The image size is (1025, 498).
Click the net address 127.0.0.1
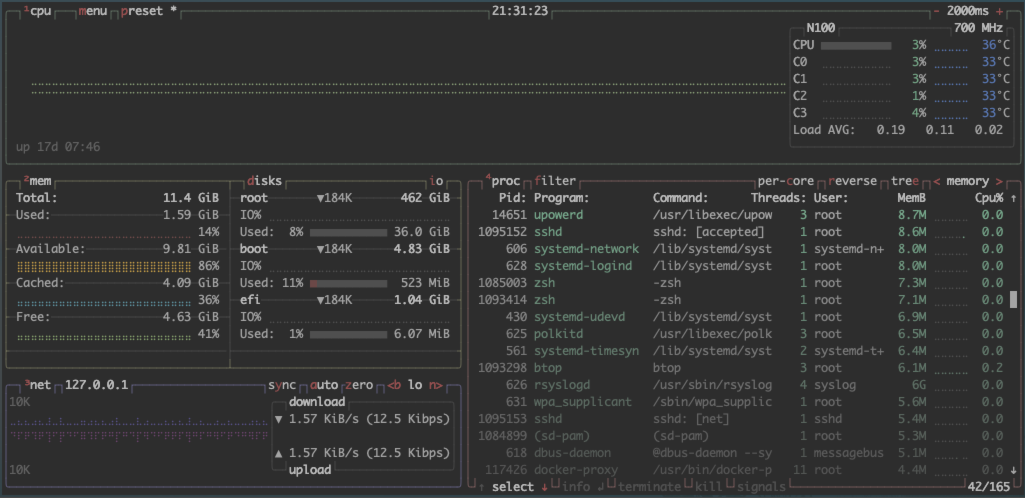tap(97, 385)
